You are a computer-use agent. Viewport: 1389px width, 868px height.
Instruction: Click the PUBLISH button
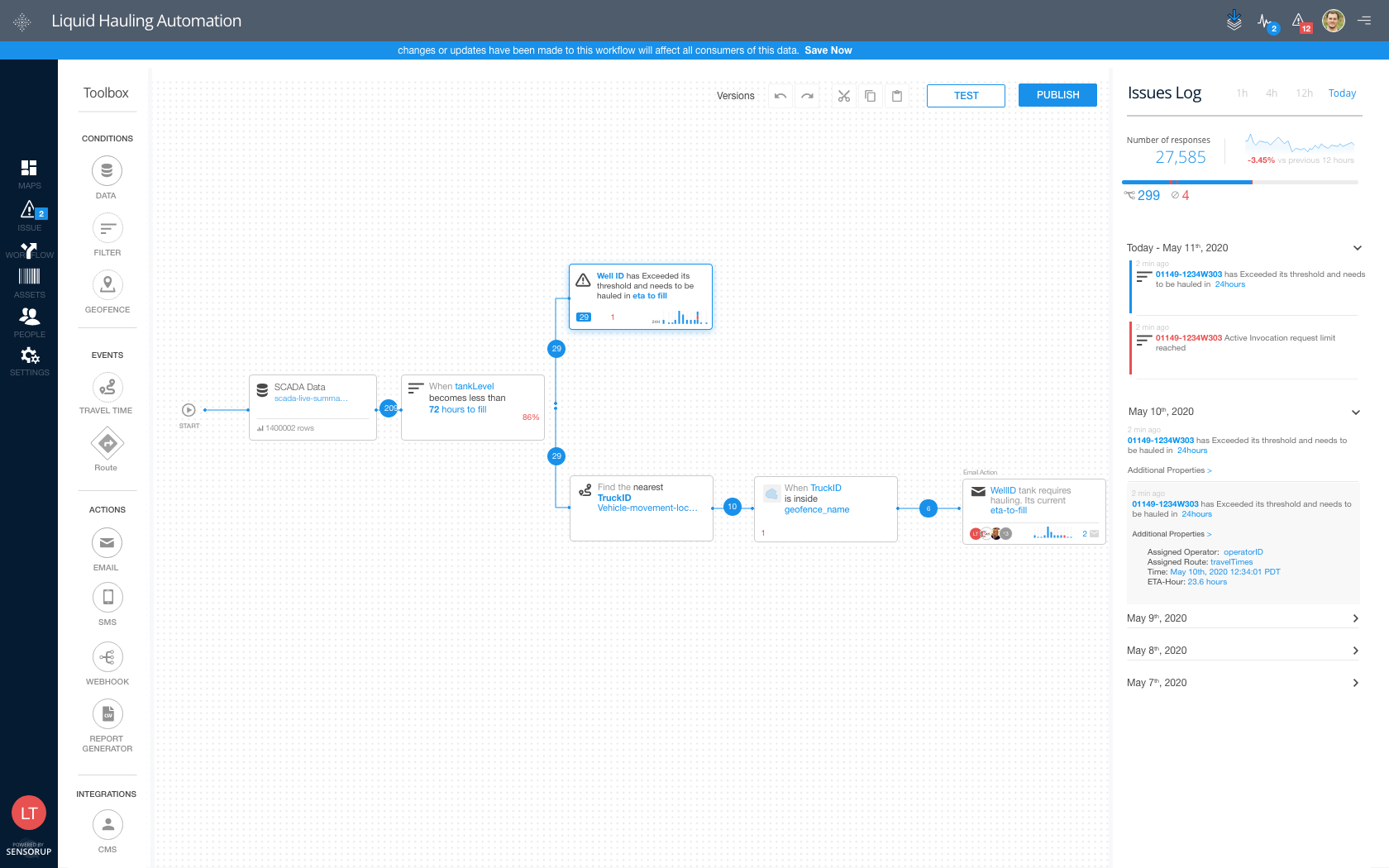point(1057,95)
